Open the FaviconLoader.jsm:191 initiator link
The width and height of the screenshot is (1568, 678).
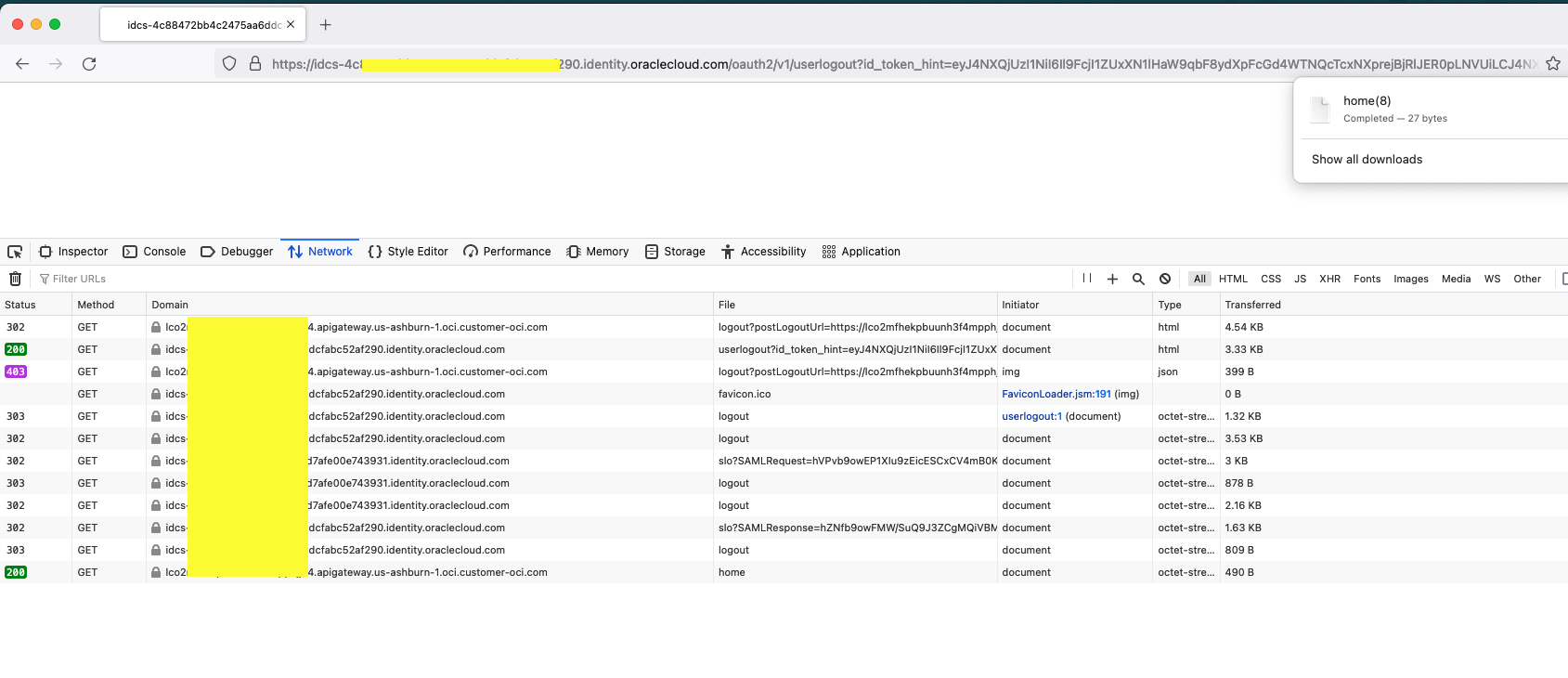click(1056, 394)
